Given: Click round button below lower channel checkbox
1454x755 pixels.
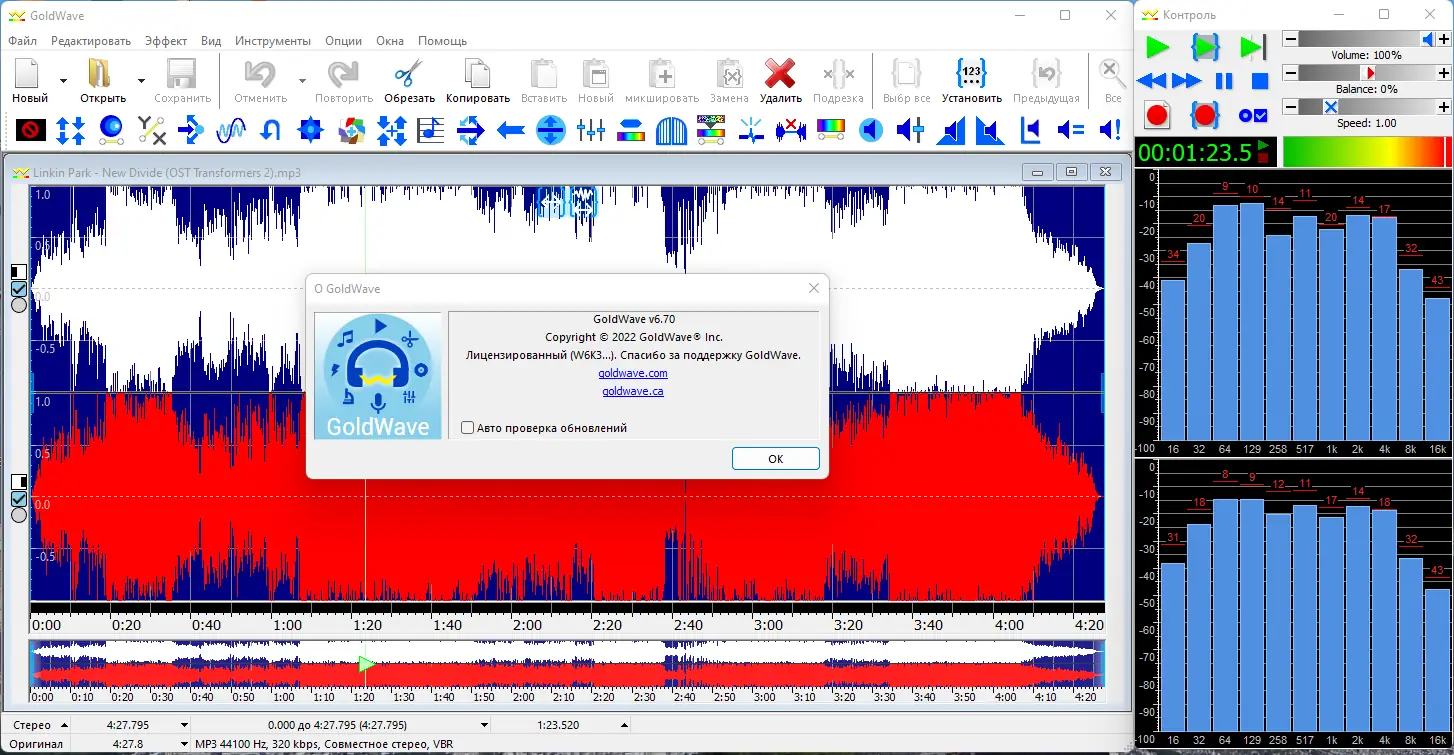Looking at the screenshot, I should coord(18,515).
